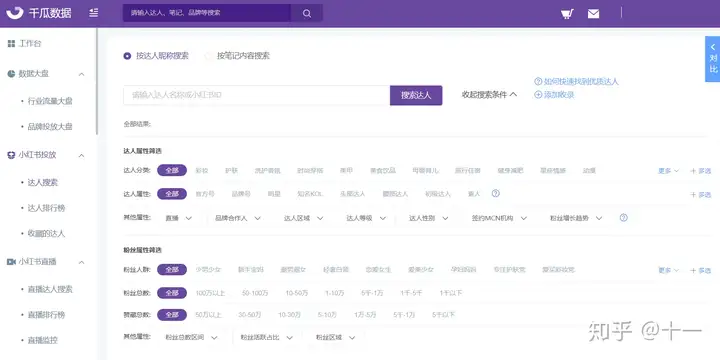
Task: Click the 工作台 grid icon
Action: (11, 44)
